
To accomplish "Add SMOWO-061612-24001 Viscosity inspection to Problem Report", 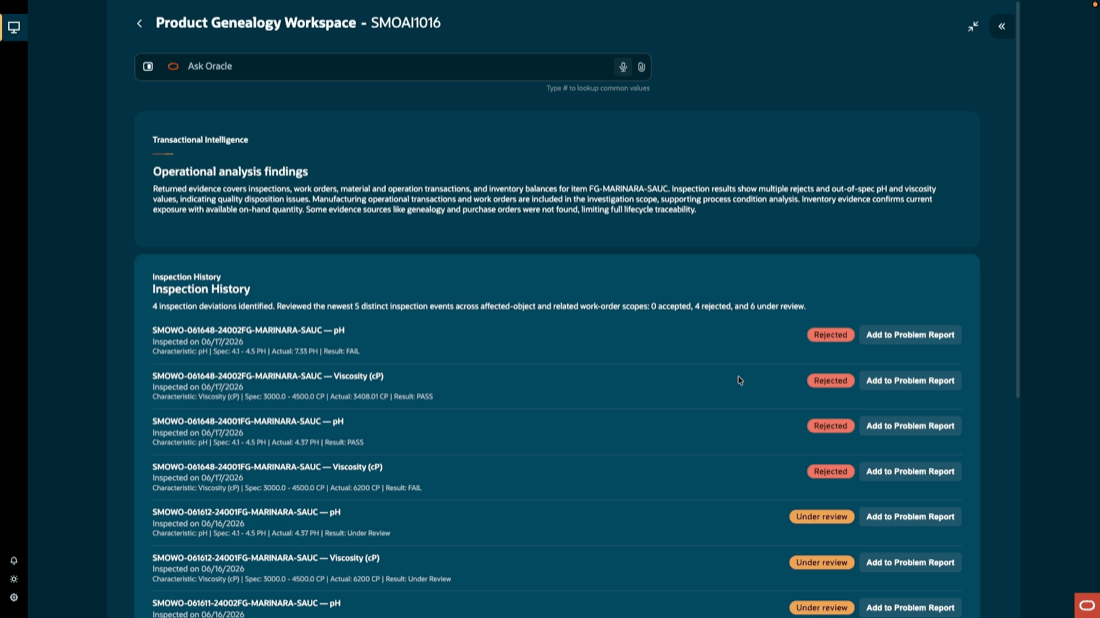I will pyautogui.click(x=910, y=563).
